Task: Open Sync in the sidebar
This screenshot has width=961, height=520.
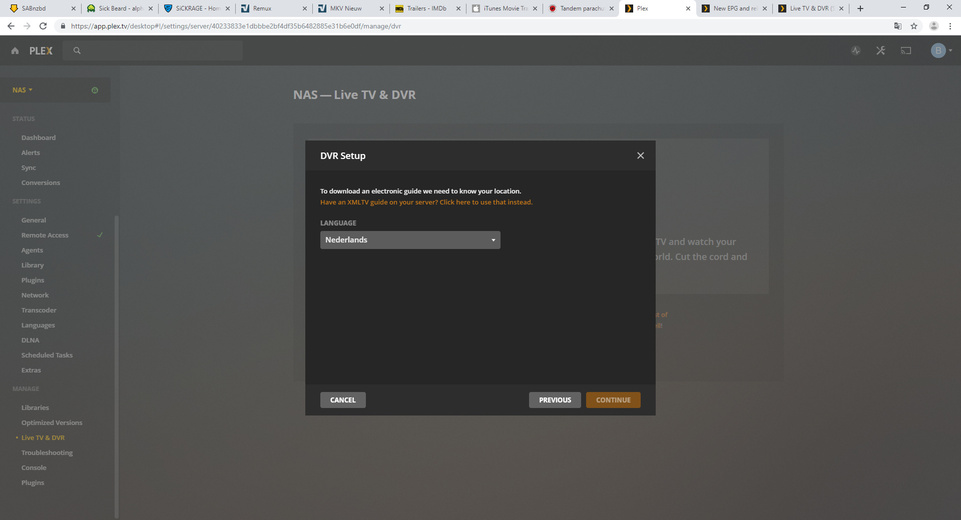Action: tap(28, 168)
